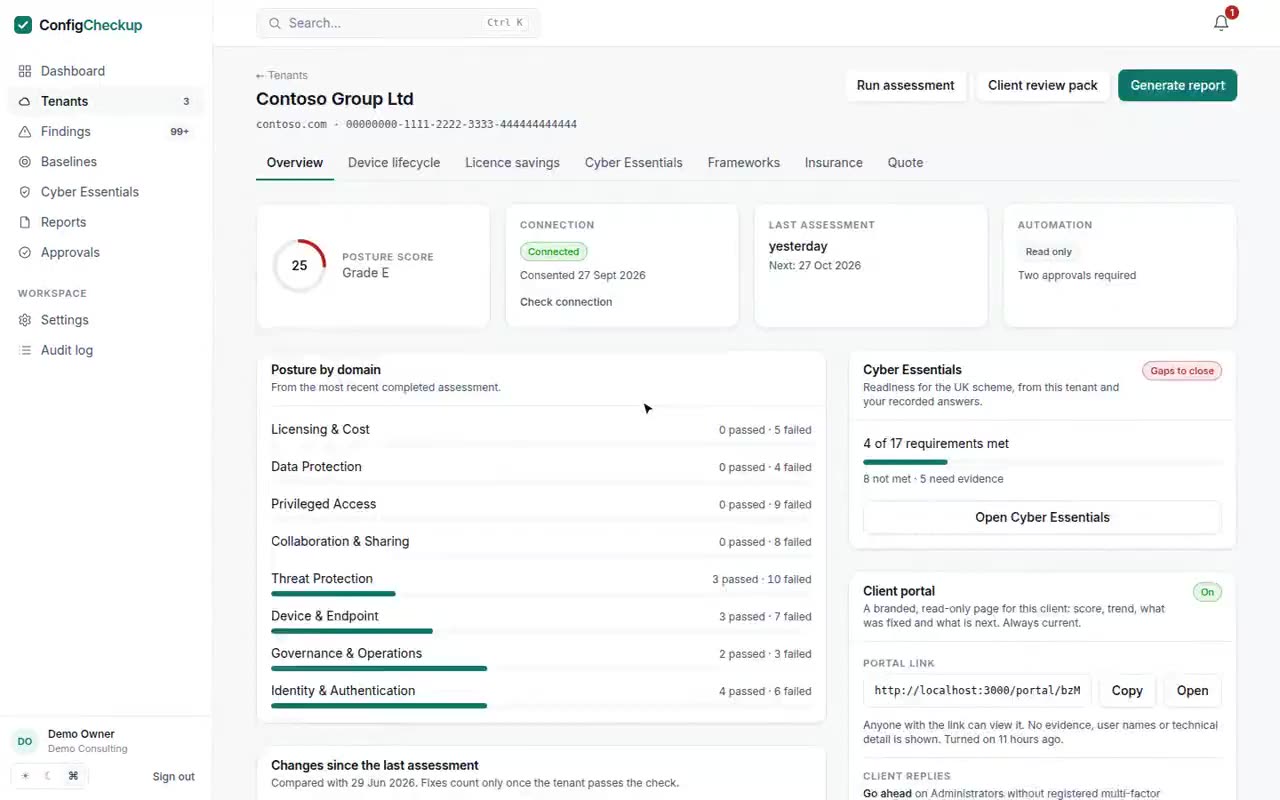Click the portal link URL field
The image size is (1280, 800).
point(977,690)
